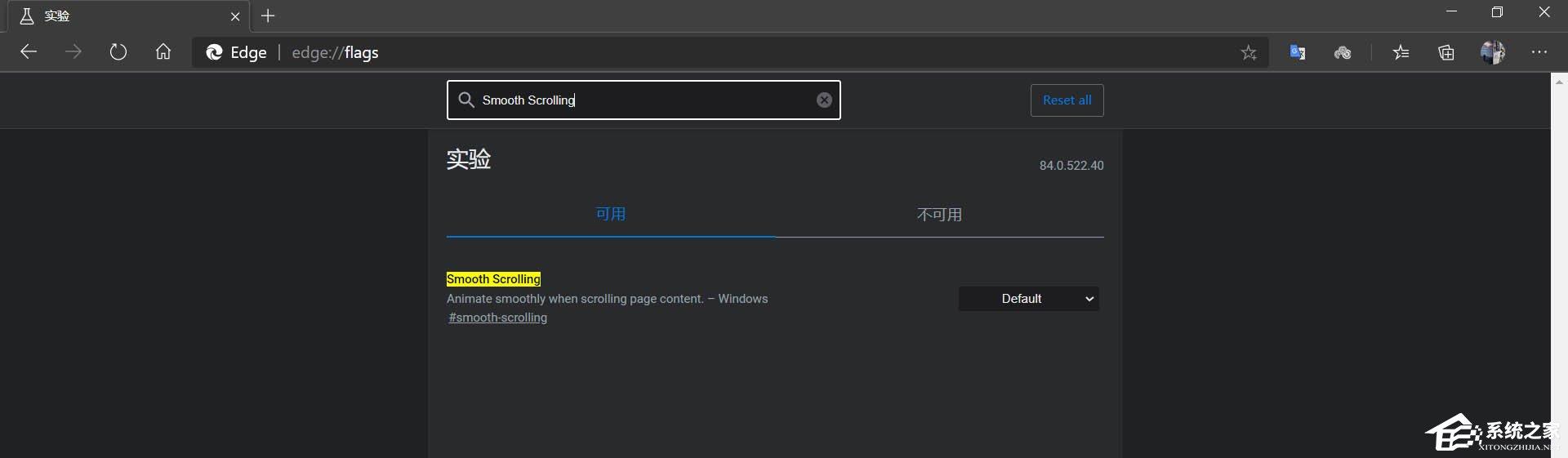This screenshot has height=458, width=1568.
Task: Open the favorites list icon
Action: [x=1401, y=53]
